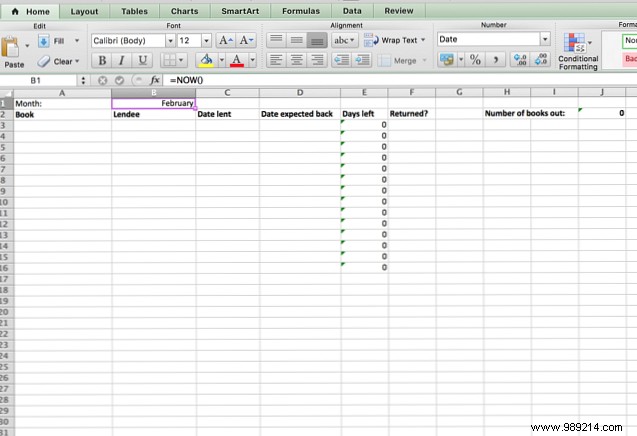Open Conditional Formatting menu
The image size is (637, 436).
[578, 52]
